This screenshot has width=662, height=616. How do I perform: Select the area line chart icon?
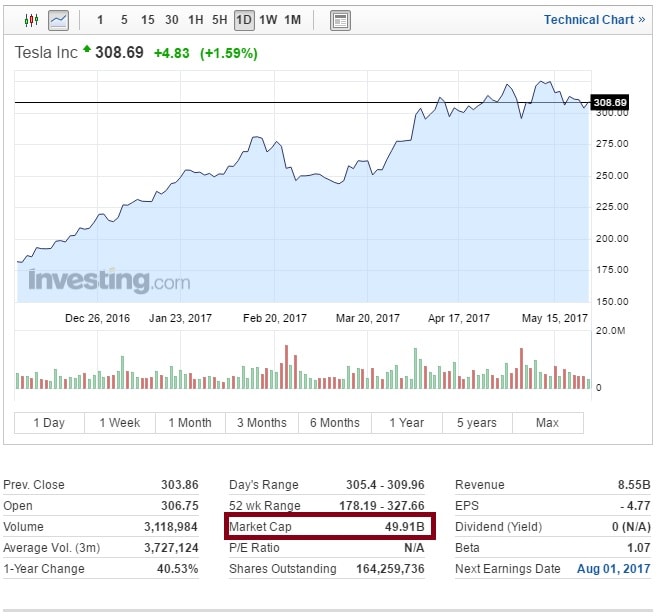59,20
